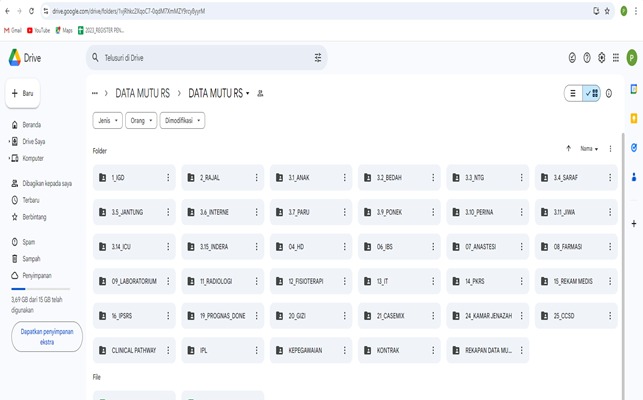643x400 pixels.
Task: Switch to grid layout view
Action: [591, 93]
